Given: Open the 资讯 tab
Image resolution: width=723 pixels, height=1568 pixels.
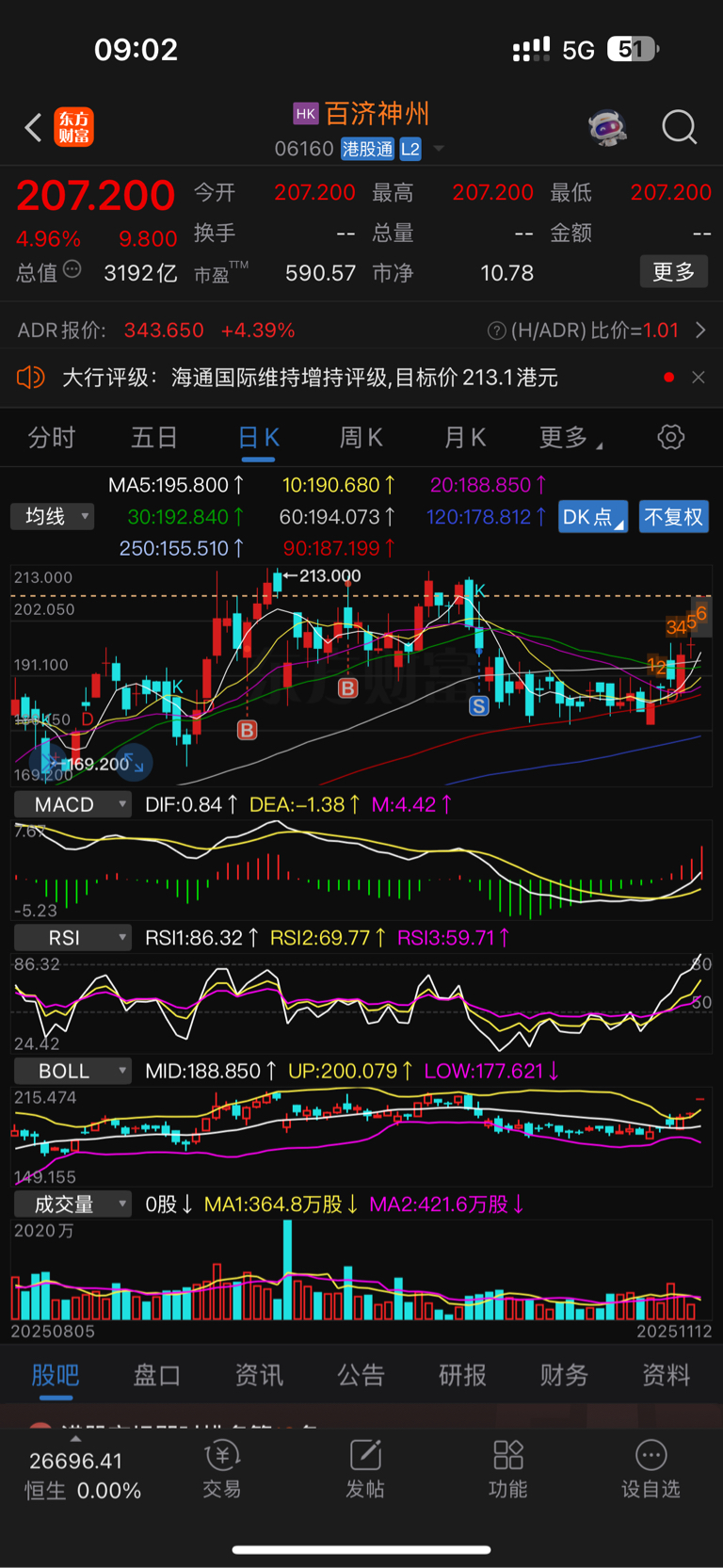Looking at the screenshot, I should click(259, 1375).
